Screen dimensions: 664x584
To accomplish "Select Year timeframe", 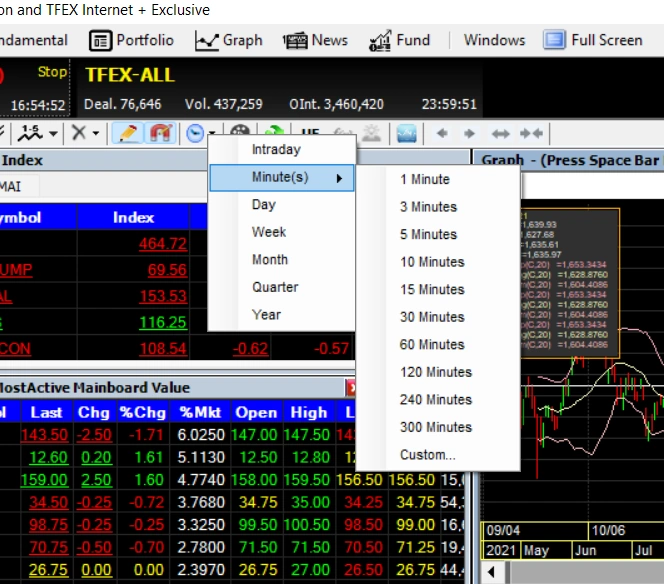I will point(282,315).
